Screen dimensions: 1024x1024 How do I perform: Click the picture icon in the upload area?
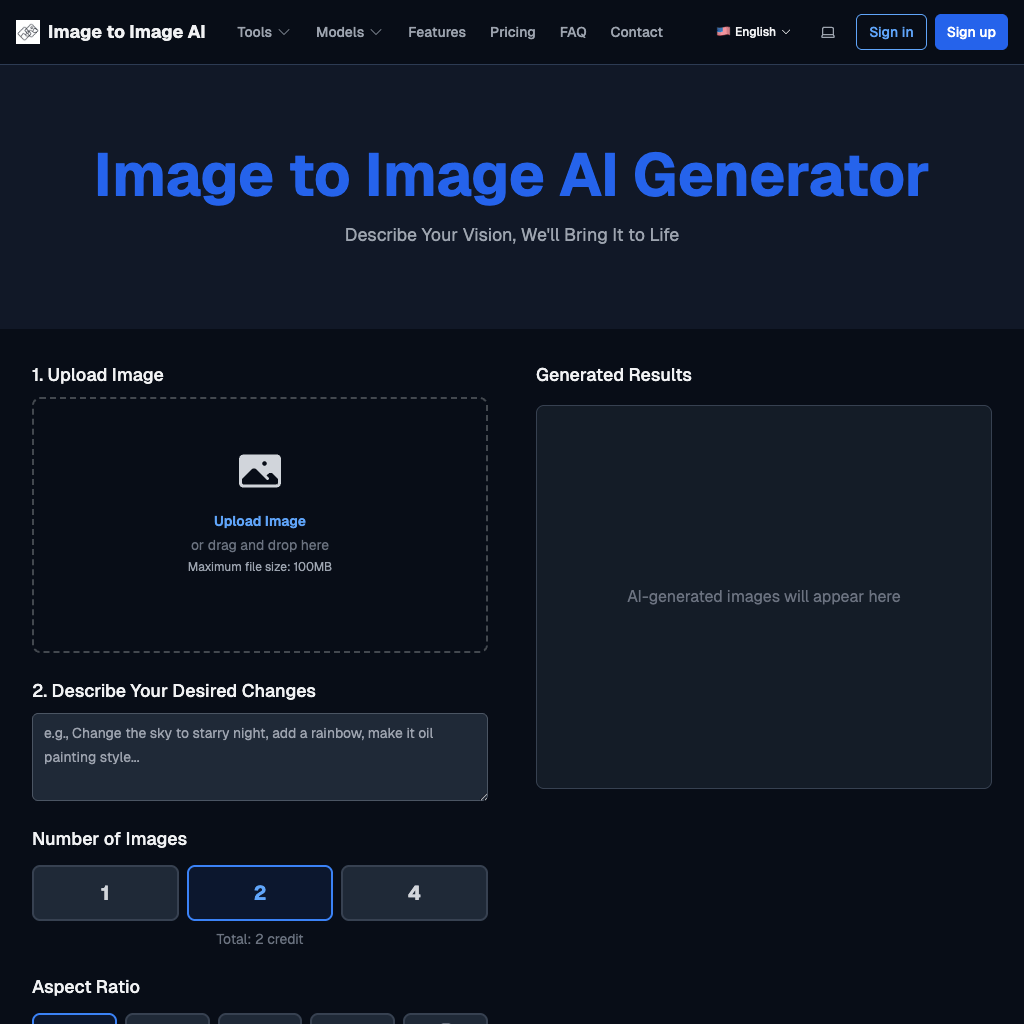click(x=259, y=470)
